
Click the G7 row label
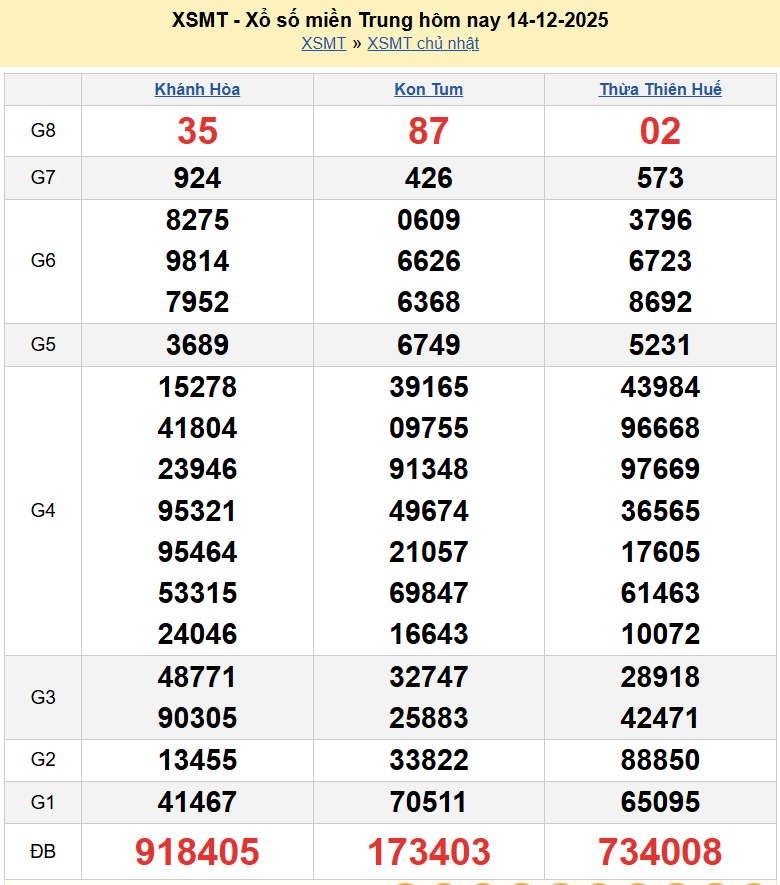click(43, 178)
